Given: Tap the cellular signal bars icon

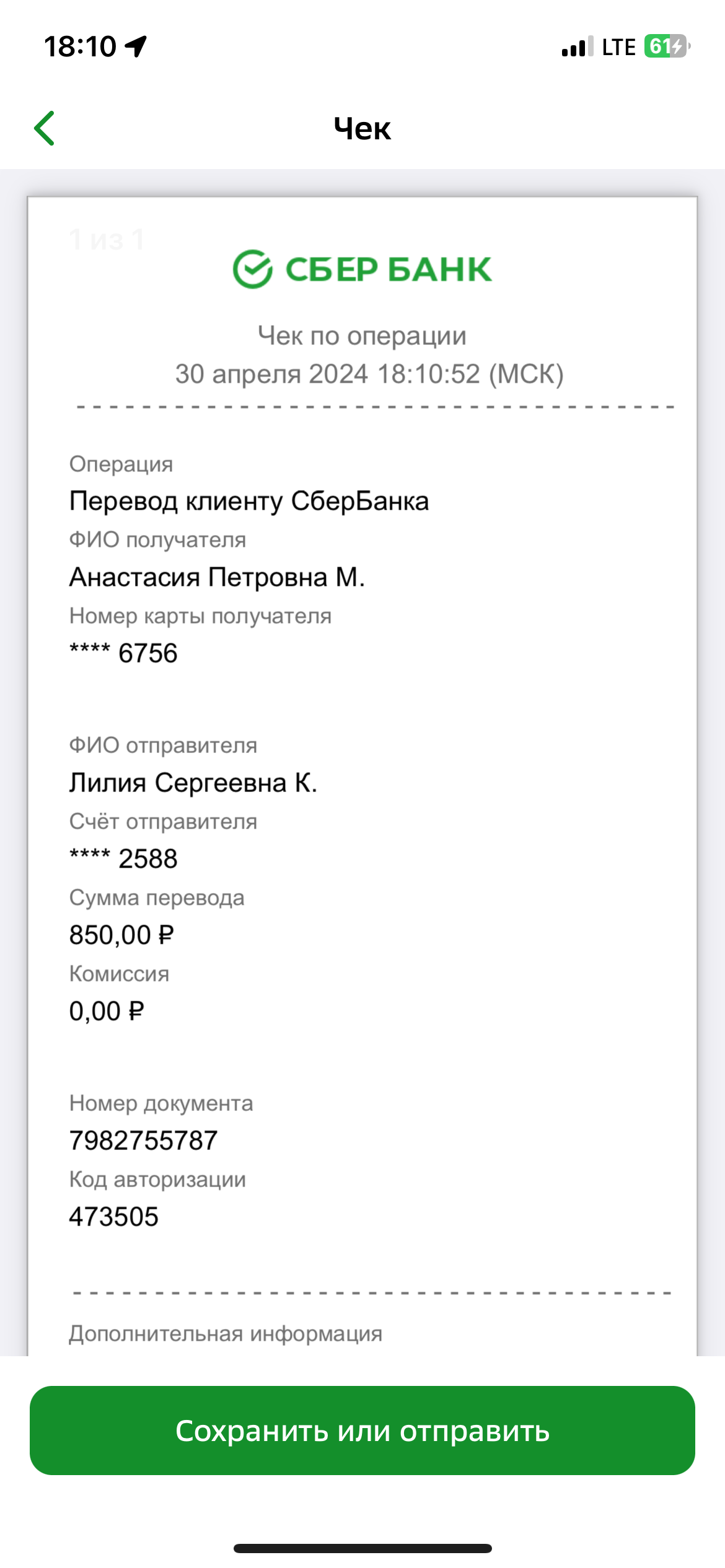Looking at the screenshot, I should (577, 46).
